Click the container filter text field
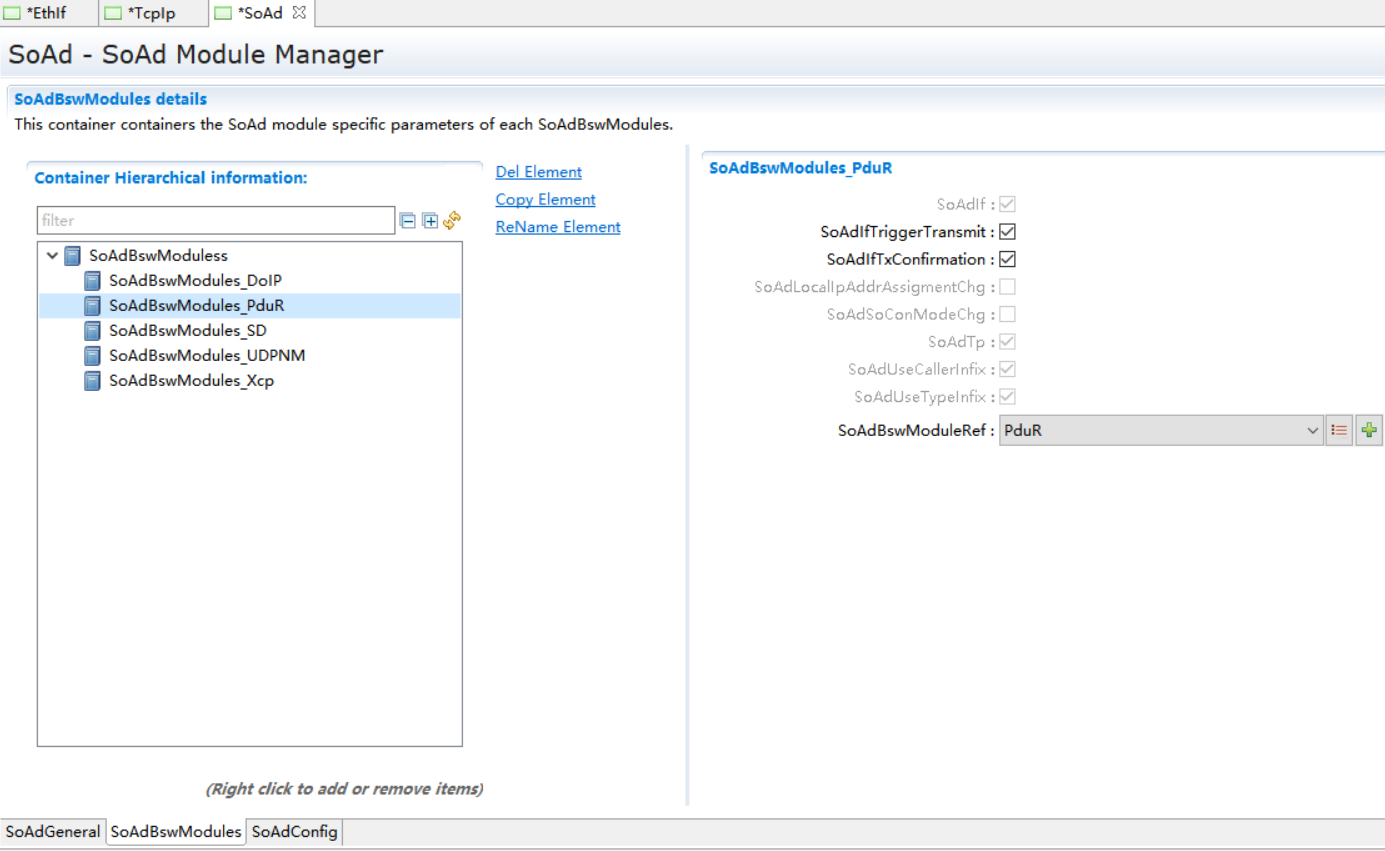1385x851 pixels. 215,221
